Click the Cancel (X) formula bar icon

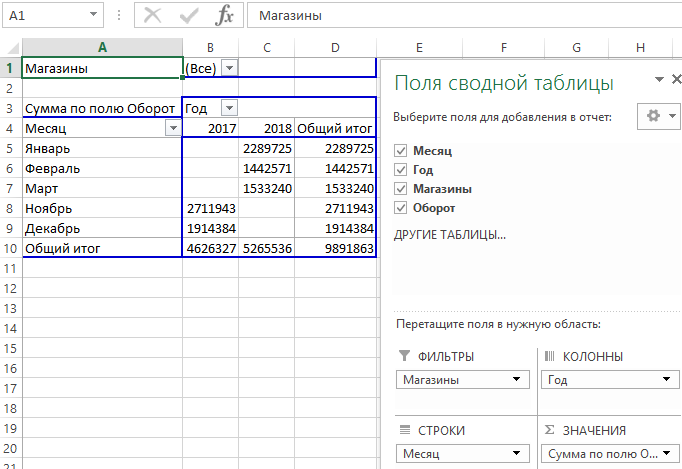point(152,16)
